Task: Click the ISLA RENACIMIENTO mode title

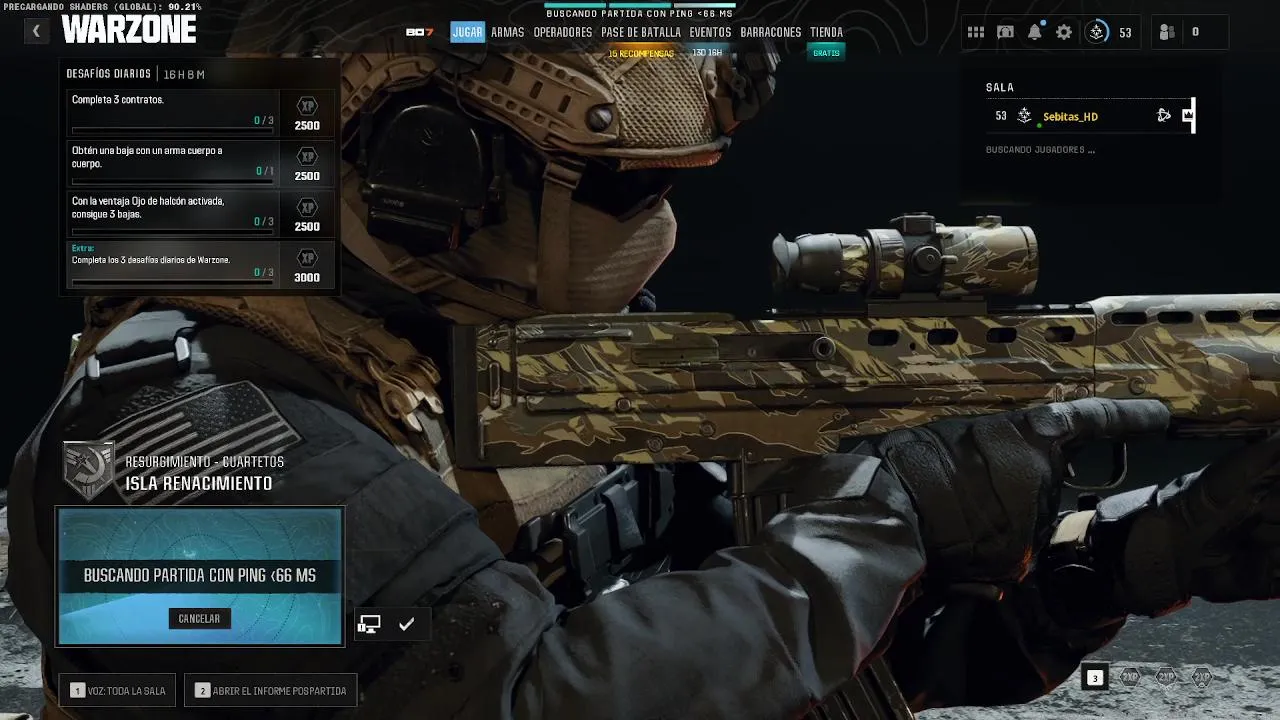Action: 198,484
